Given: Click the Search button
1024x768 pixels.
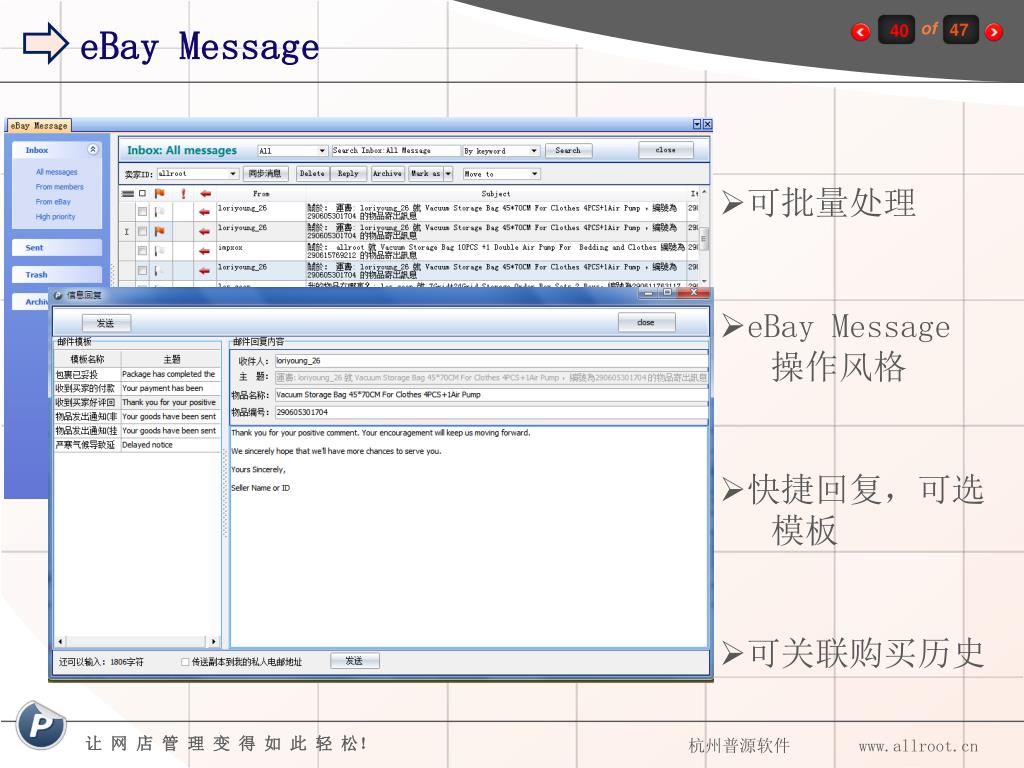Looking at the screenshot, I should point(568,151).
